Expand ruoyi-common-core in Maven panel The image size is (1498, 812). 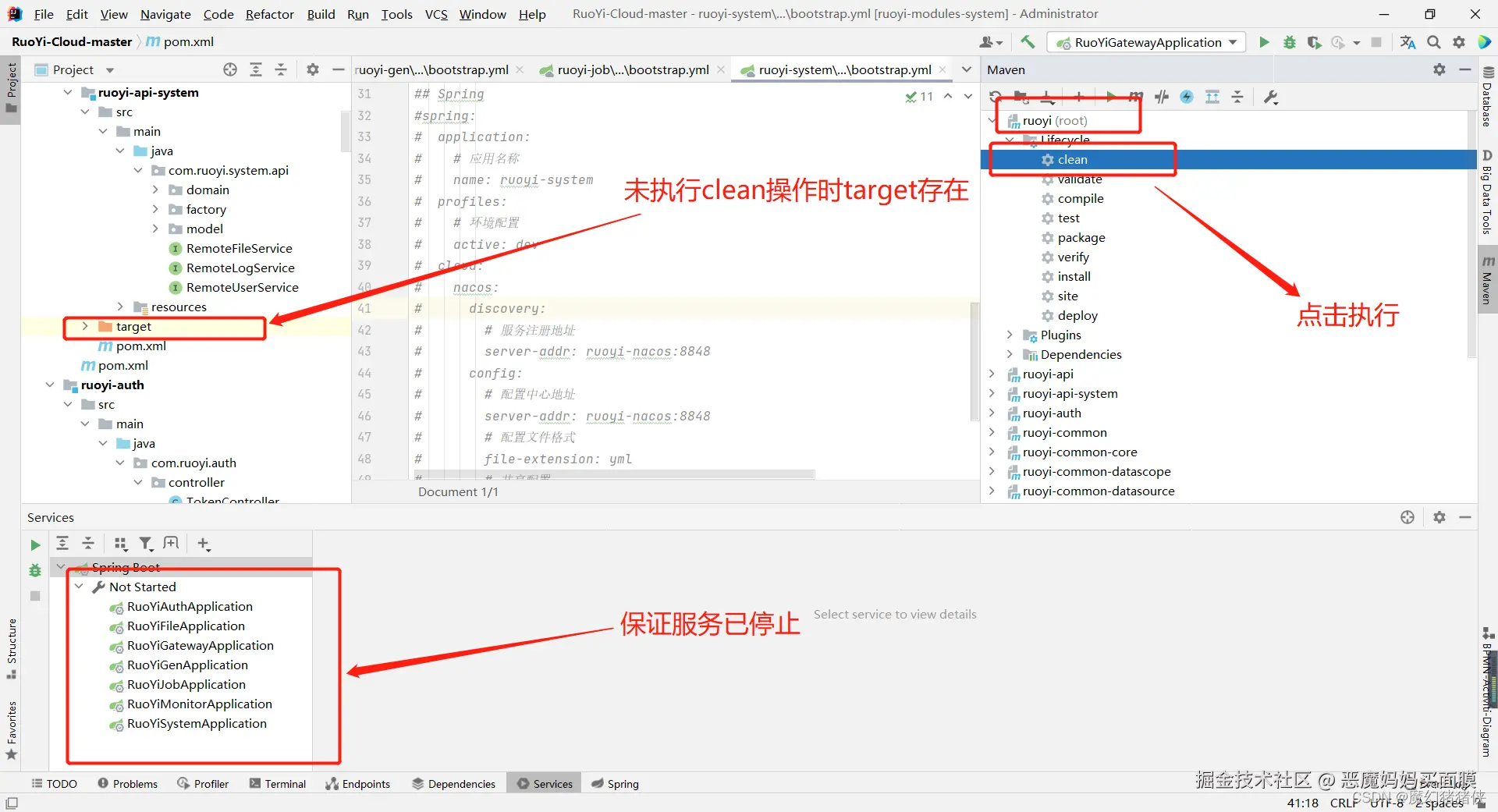point(992,452)
